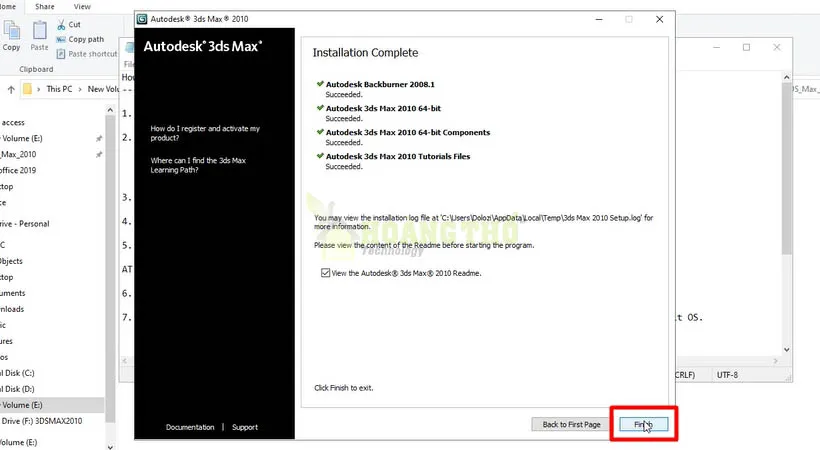Click This PC in the address breadcrumb

[x=59, y=89]
